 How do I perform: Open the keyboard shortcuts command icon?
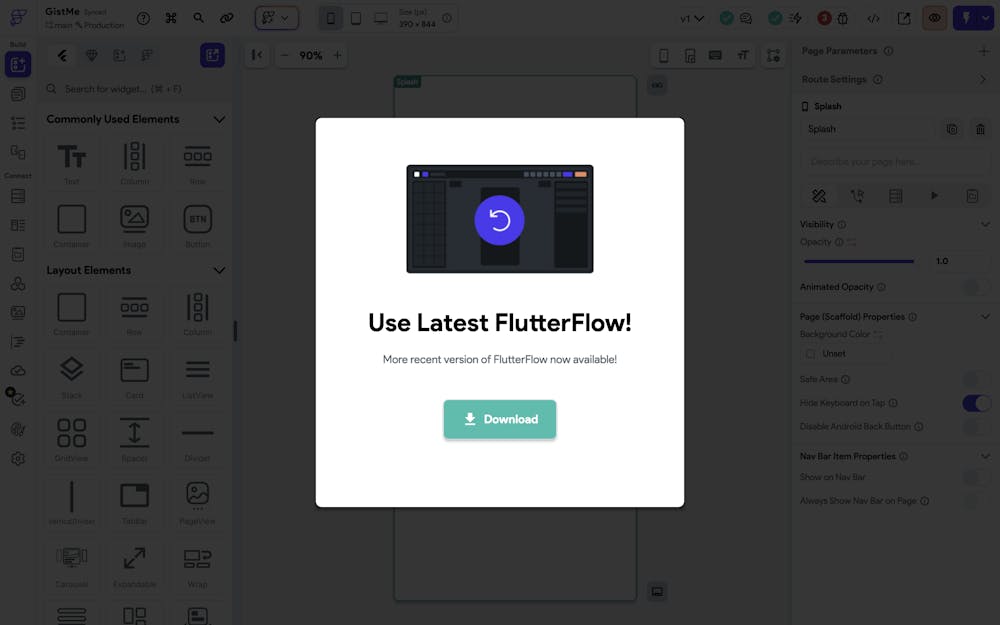point(171,18)
